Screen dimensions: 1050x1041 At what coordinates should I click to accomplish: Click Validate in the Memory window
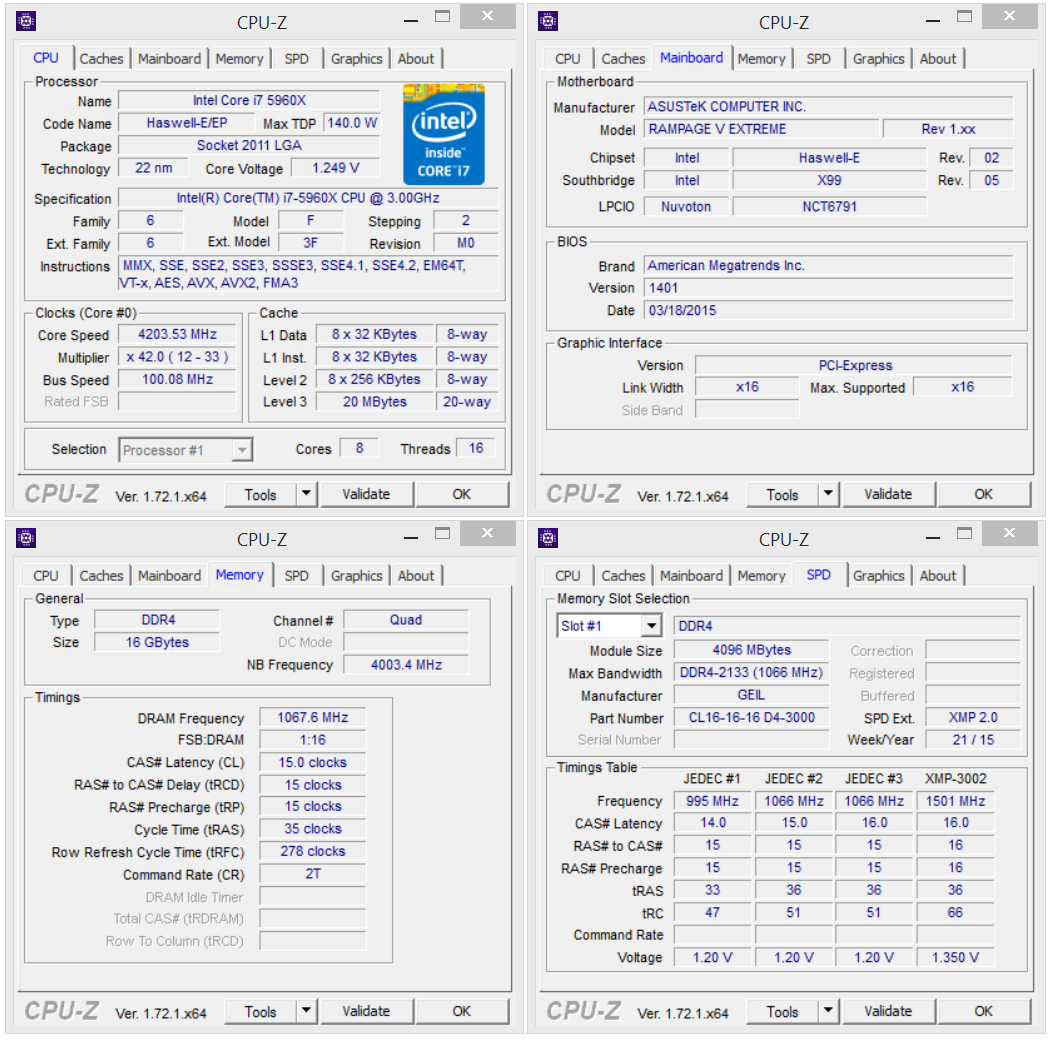tap(366, 1011)
